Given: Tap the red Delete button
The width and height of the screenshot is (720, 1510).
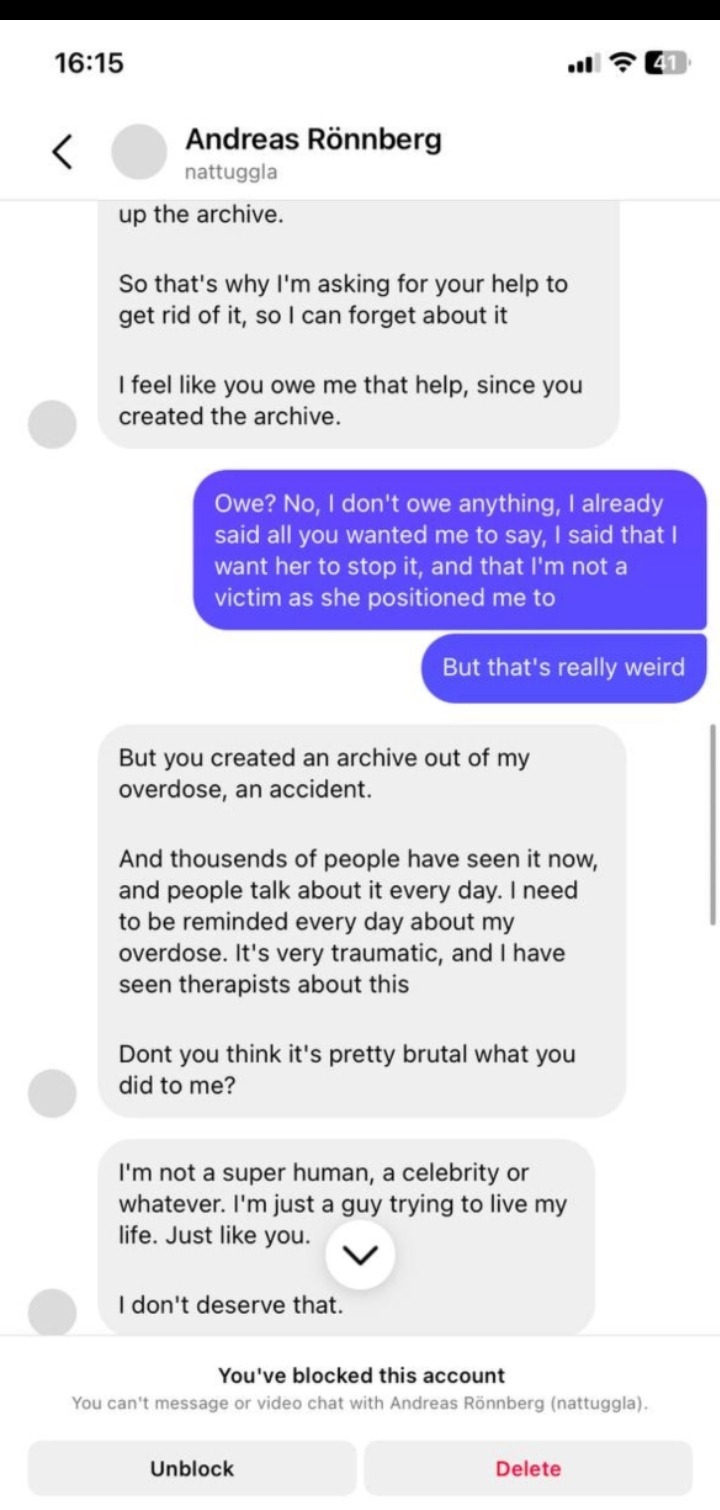Looking at the screenshot, I should coord(528,1468).
